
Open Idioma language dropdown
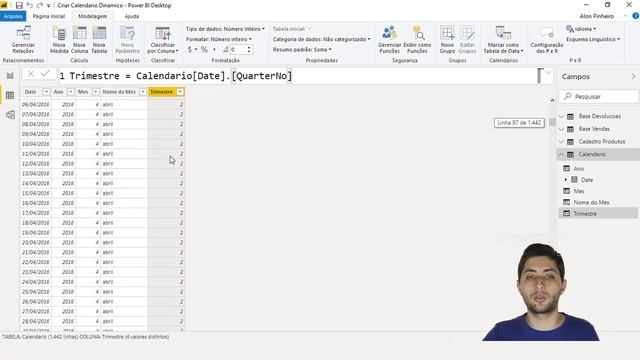[x=581, y=29]
